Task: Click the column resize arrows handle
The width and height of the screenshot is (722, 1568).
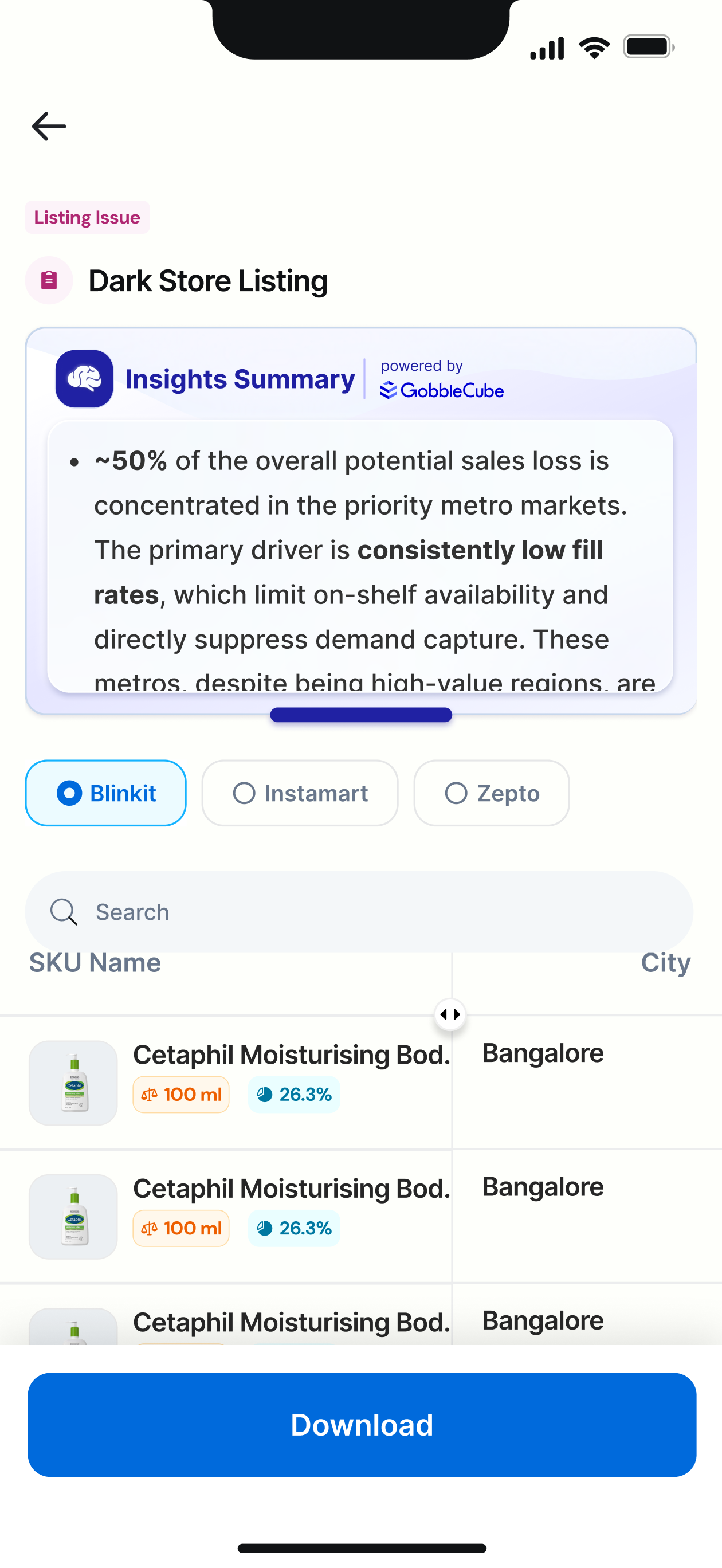Action: click(x=450, y=1014)
